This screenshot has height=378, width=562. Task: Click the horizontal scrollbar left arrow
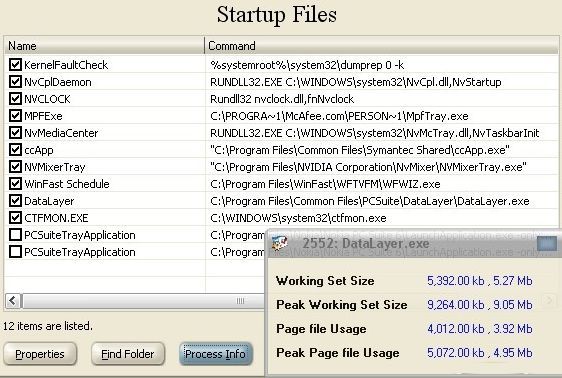13,301
